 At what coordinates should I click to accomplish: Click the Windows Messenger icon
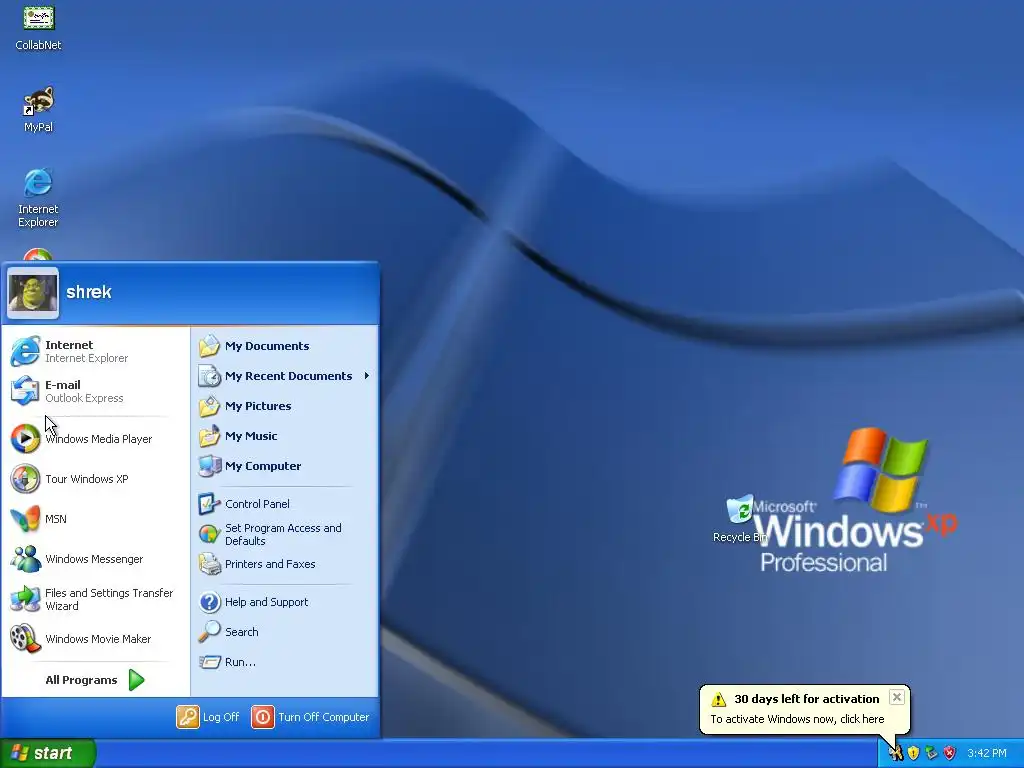tap(25, 559)
